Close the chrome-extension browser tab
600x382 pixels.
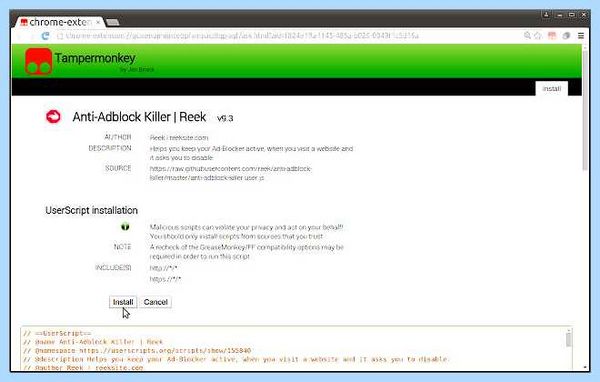(98, 23)
